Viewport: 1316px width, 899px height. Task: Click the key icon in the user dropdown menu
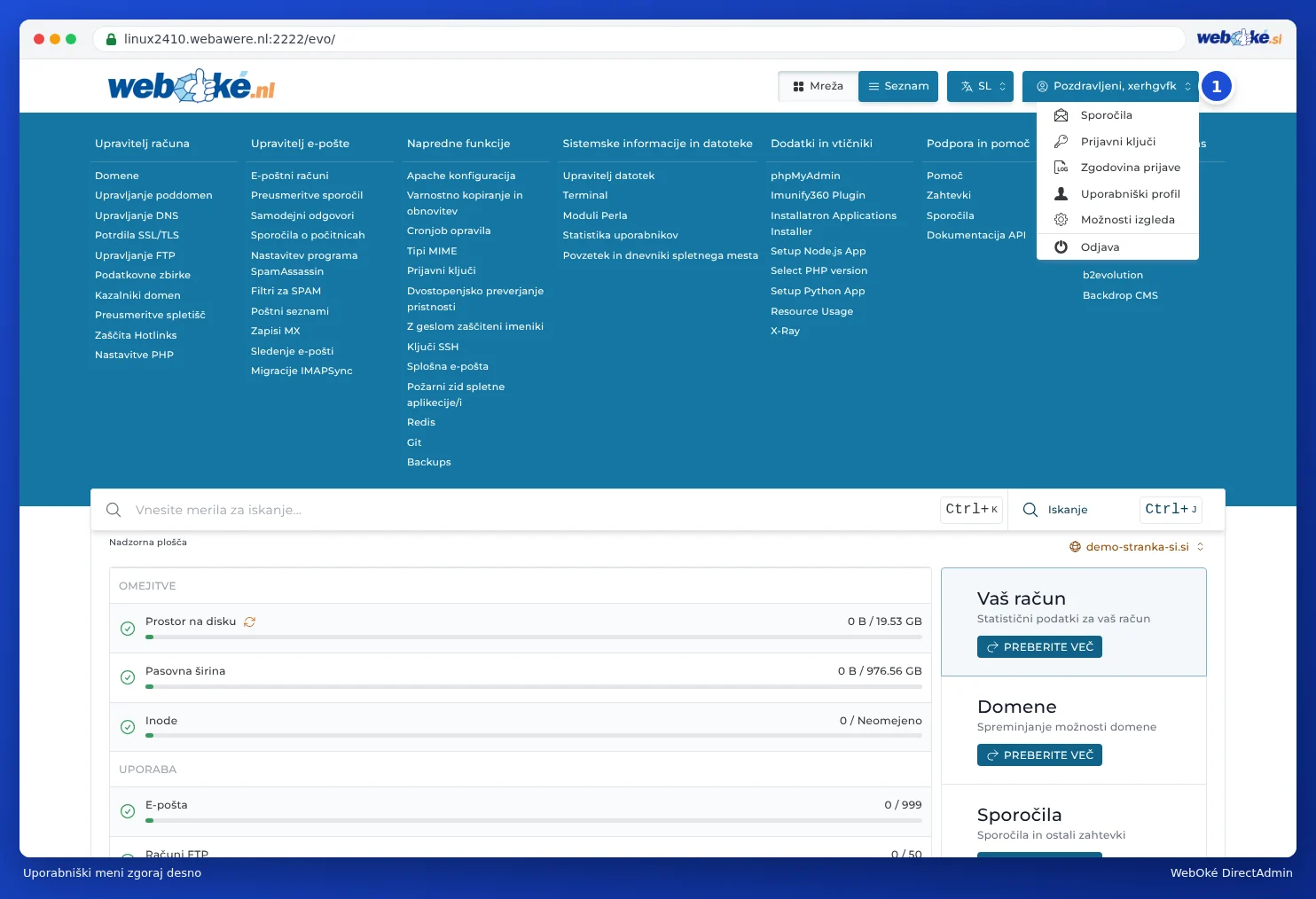[x=1061, y=142]
